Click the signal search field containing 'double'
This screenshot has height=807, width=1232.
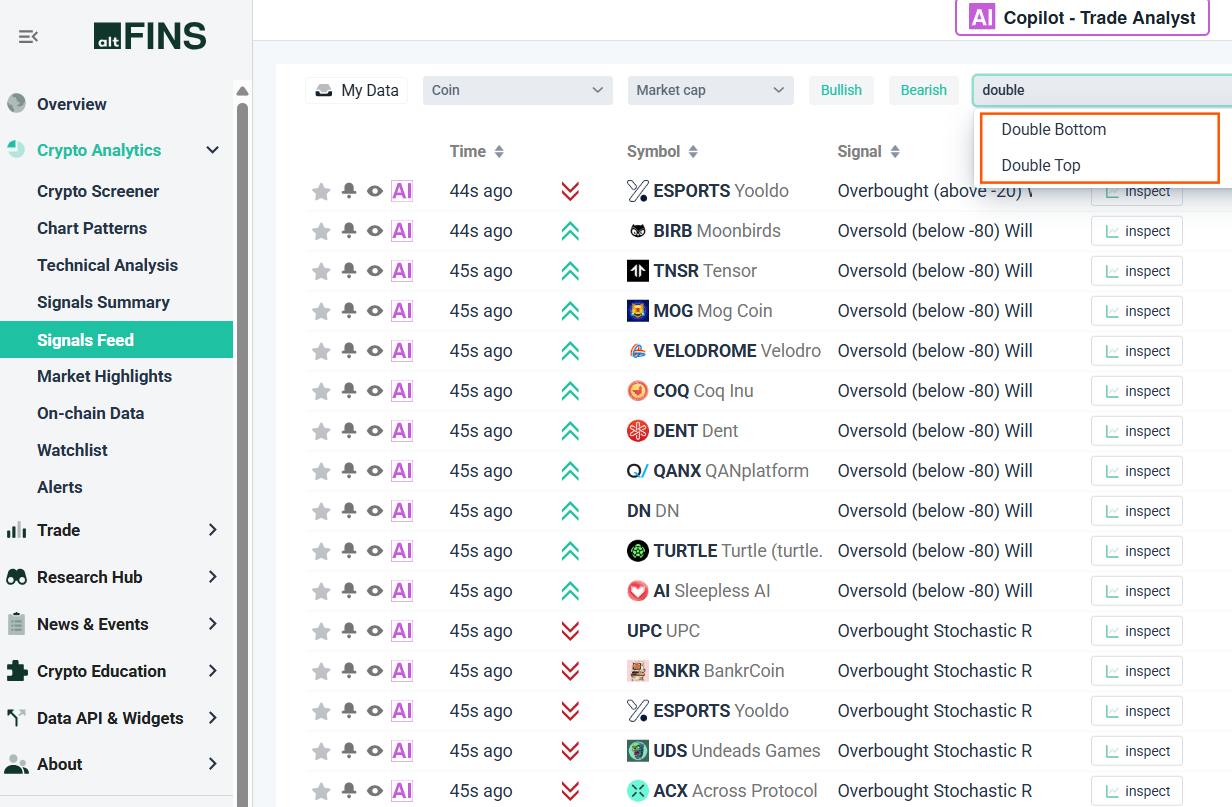click(x=1102, y=90)
